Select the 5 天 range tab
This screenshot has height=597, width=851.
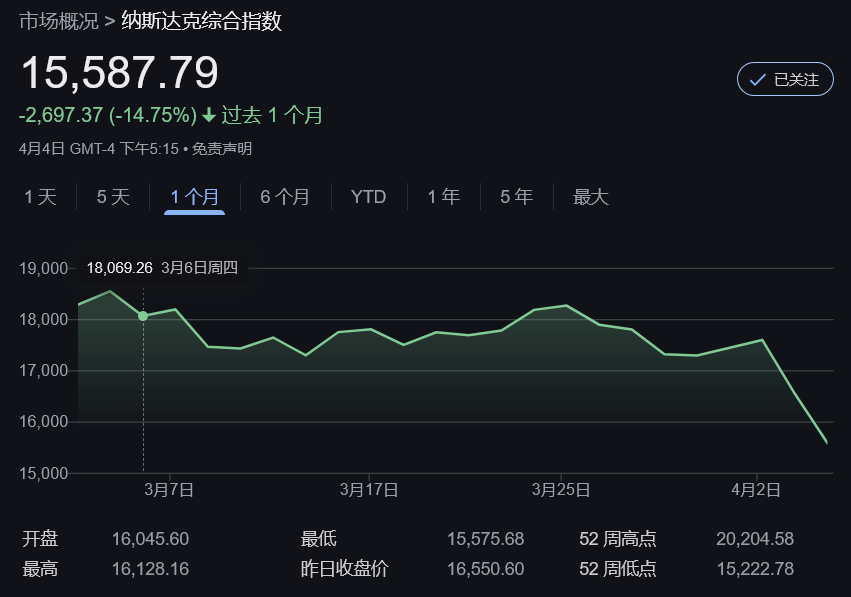click(113, 196)
